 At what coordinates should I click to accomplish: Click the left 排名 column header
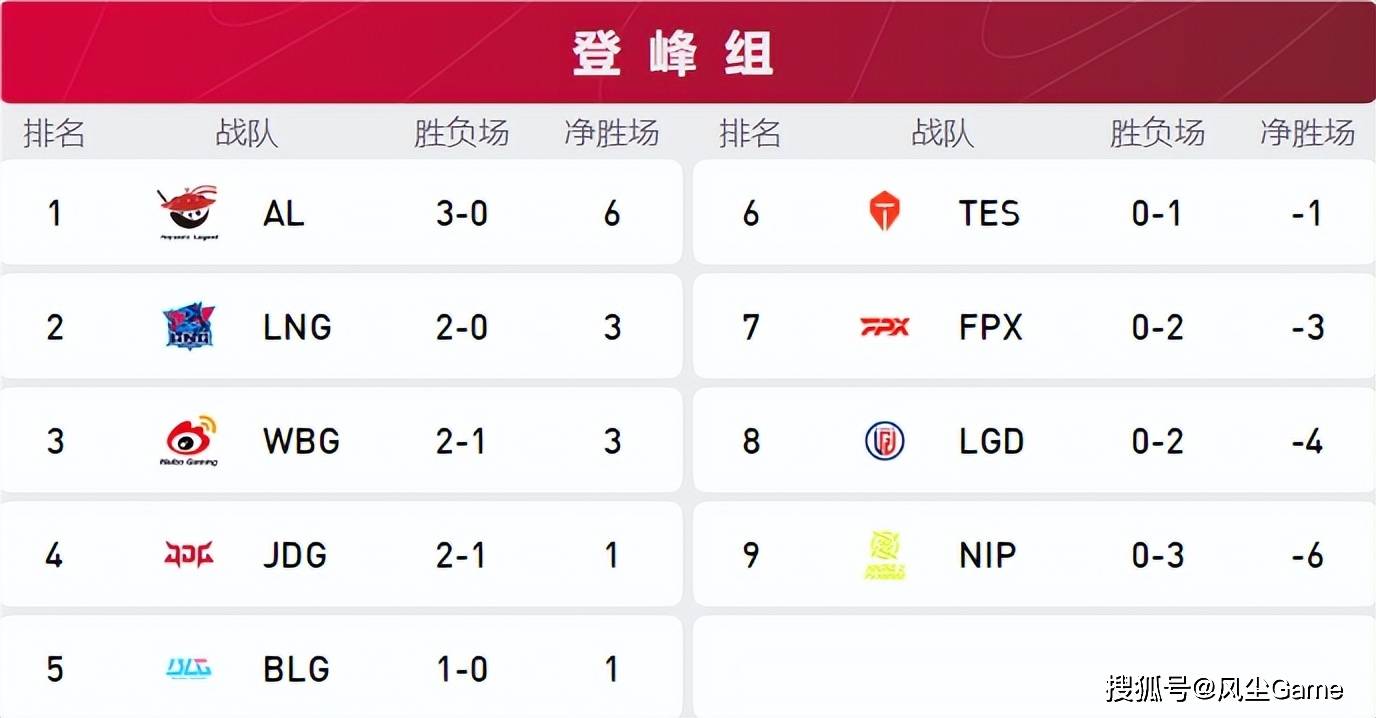point(54,133)
